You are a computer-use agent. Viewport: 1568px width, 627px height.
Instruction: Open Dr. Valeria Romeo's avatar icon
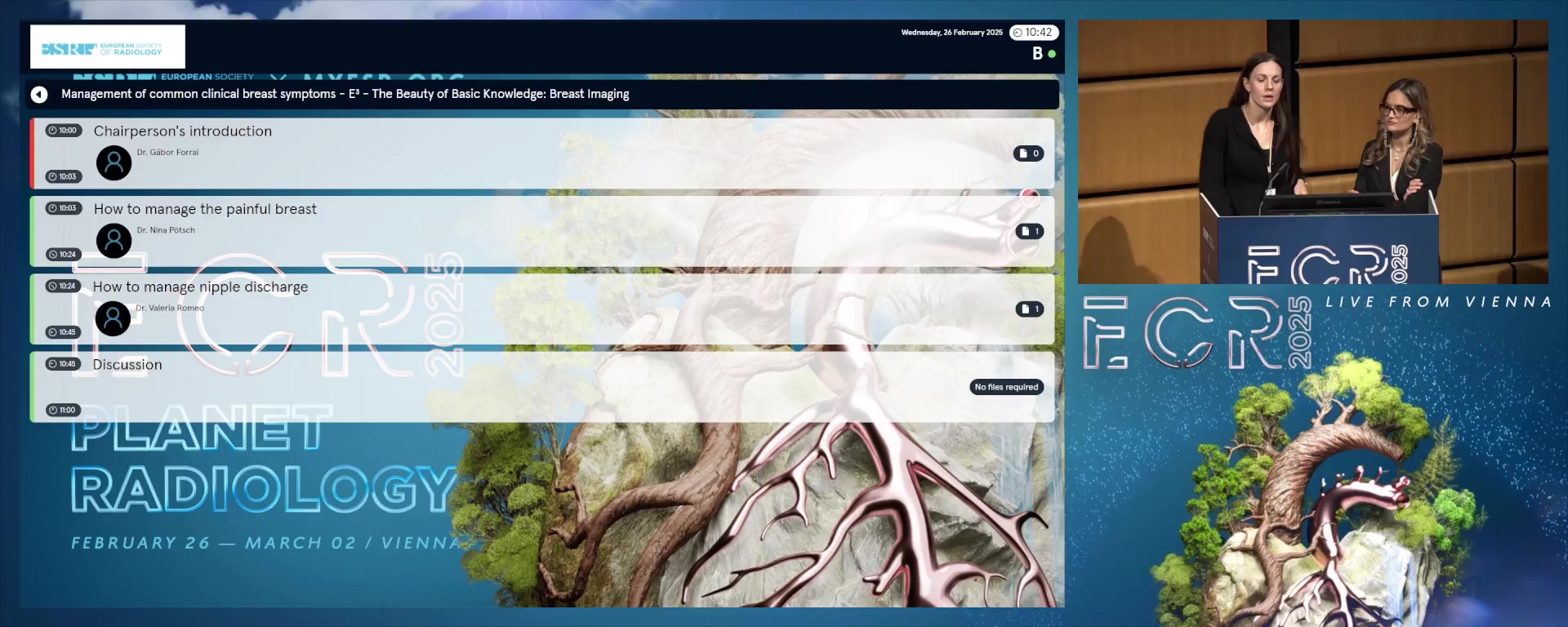click(114, 318)
